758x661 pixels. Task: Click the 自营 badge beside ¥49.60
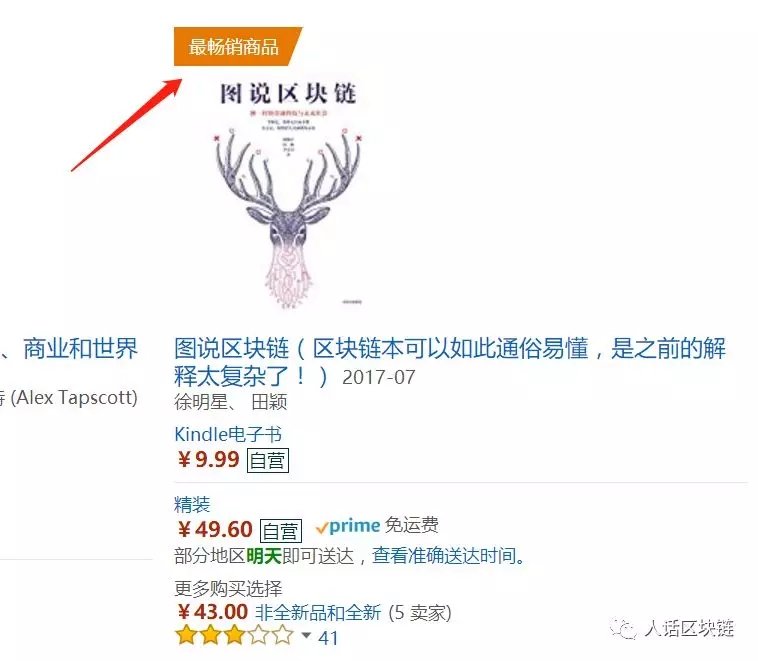[281, 531]
